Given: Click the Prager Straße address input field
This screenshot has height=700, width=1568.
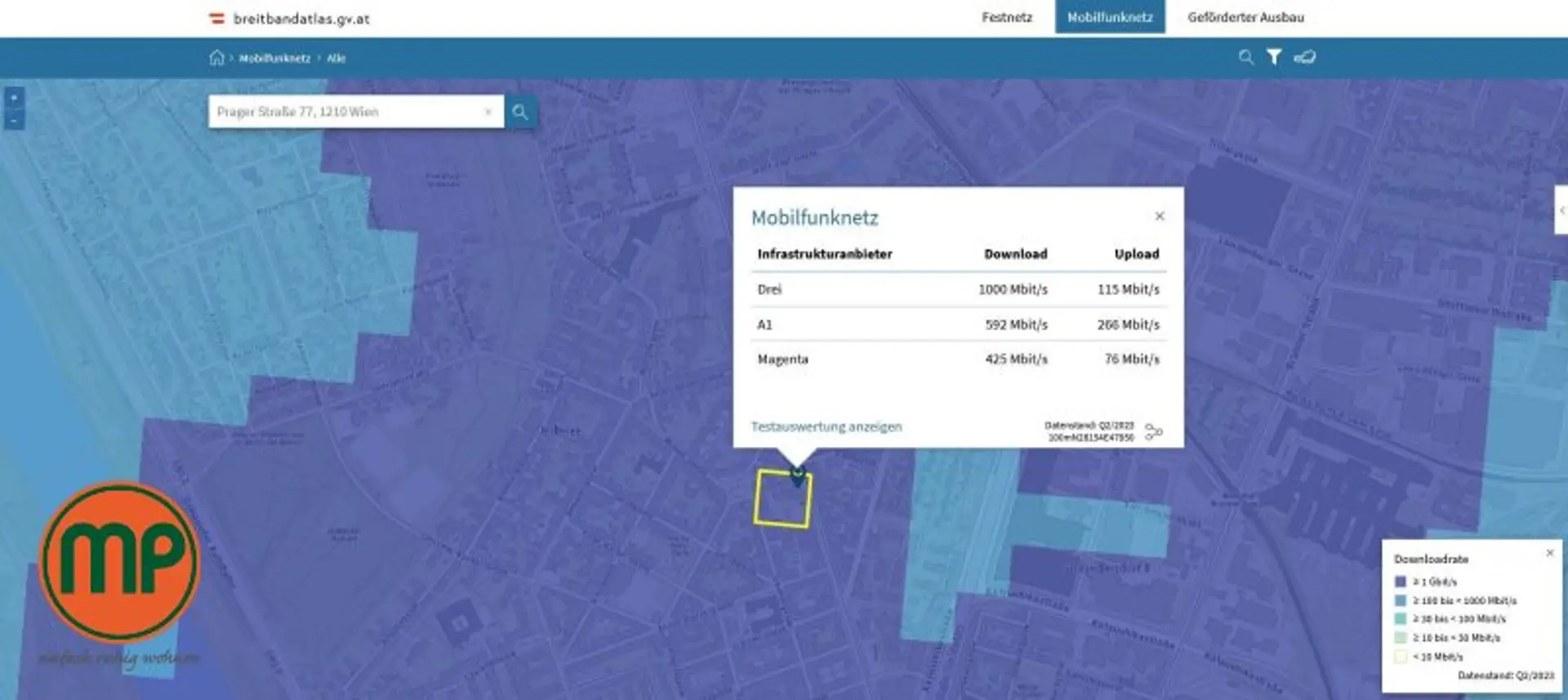Looking at the screenshot, I should pyautogui.click(x=343, y=112).
